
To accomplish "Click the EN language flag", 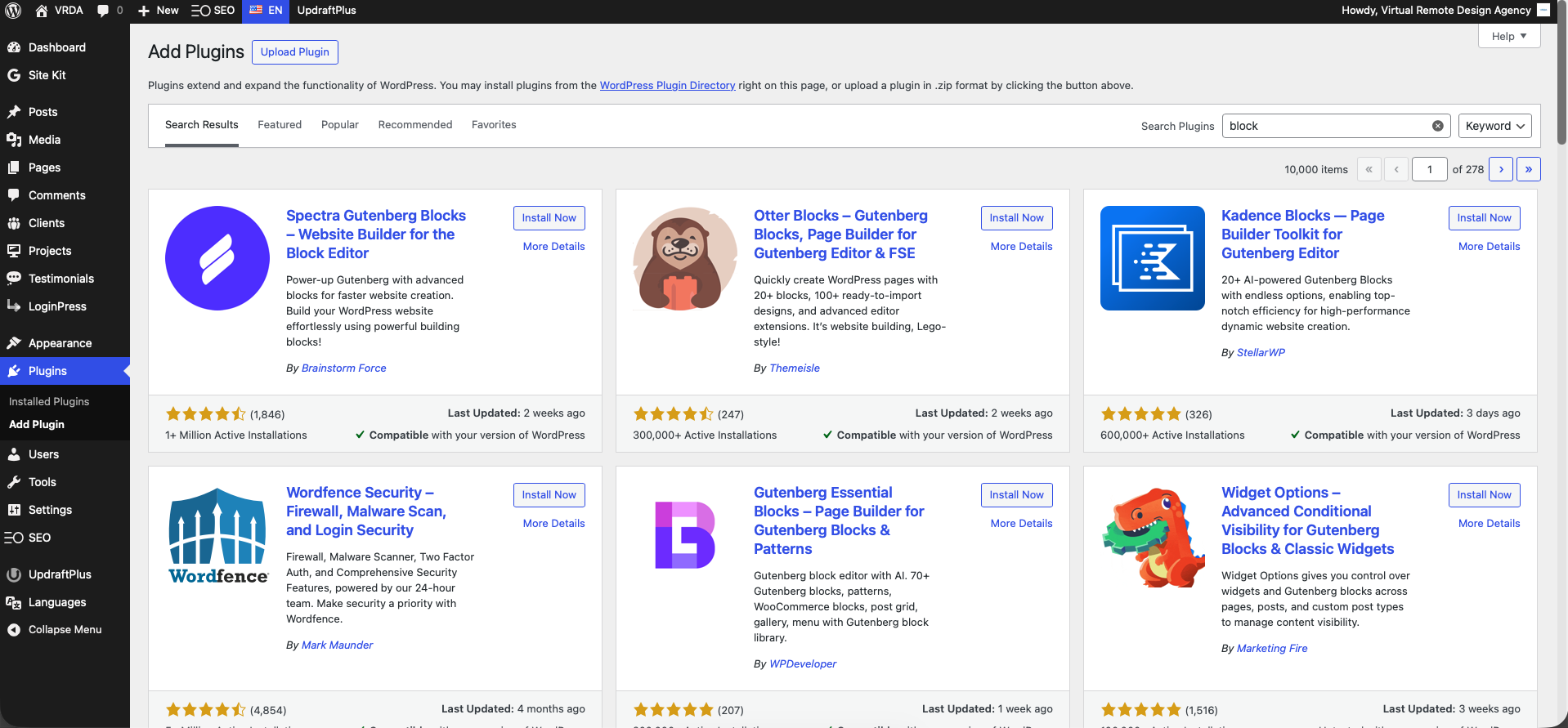I will (x=256, y=10).
